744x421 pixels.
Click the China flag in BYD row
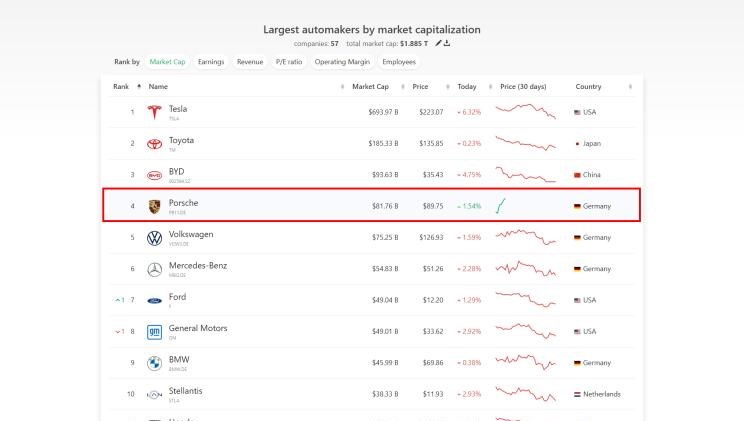point(577,175)
